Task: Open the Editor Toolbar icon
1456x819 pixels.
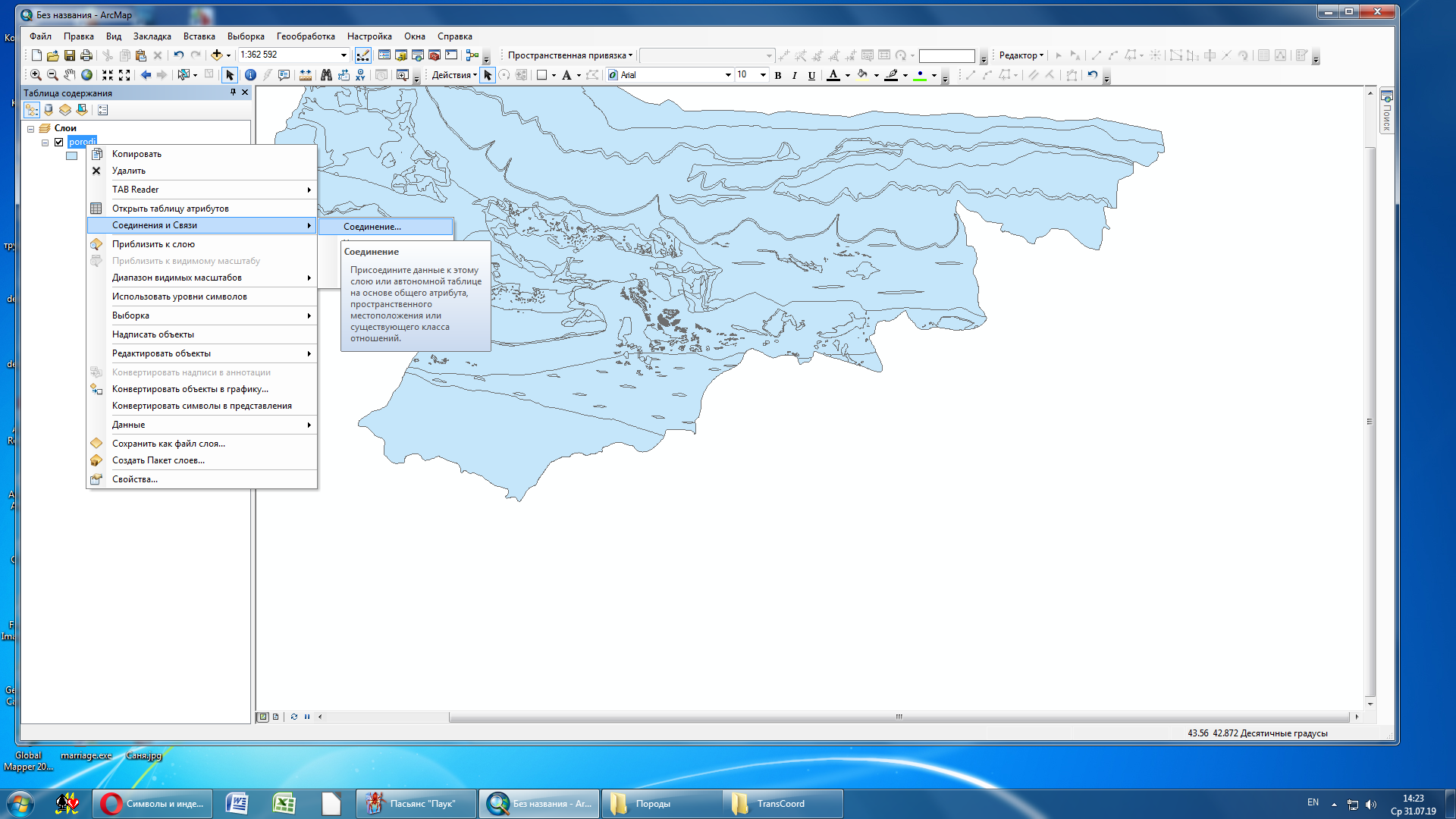Action: click(363, 55)
